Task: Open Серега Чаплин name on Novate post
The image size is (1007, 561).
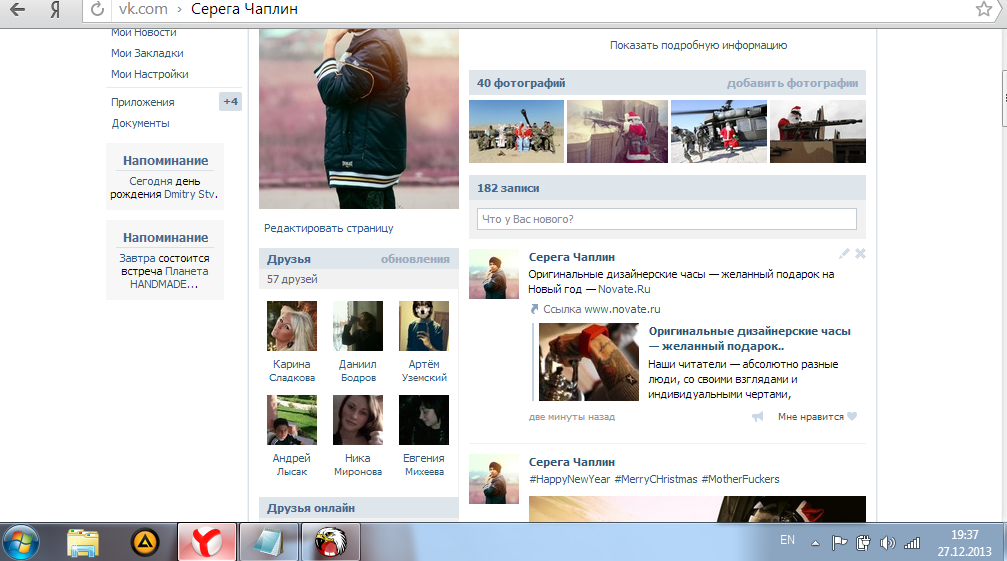Action: [572, 257]
